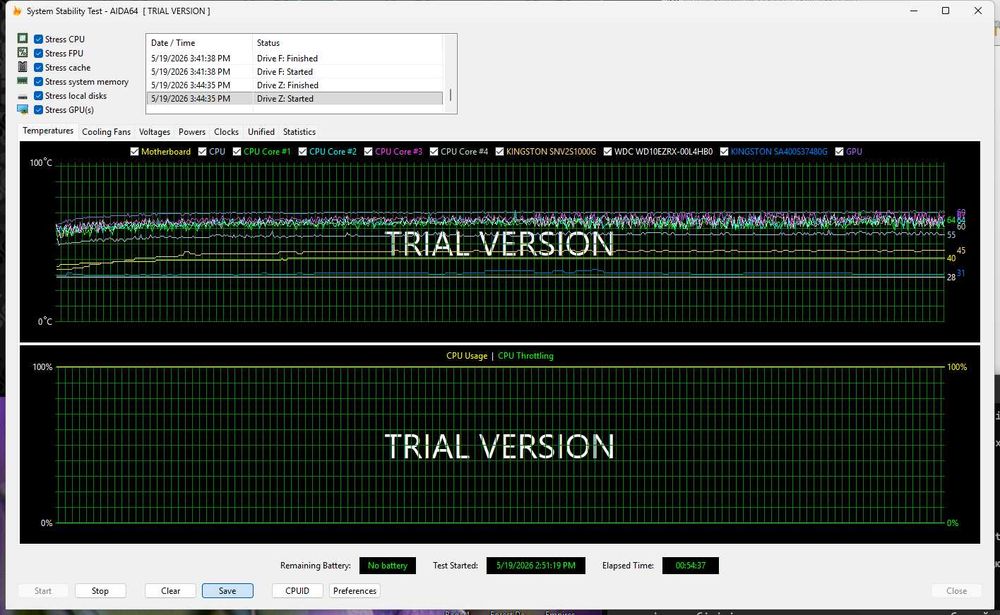Toggle the WDC WD10EZRX-00L4HB0 checkbox

pos(608,151)
